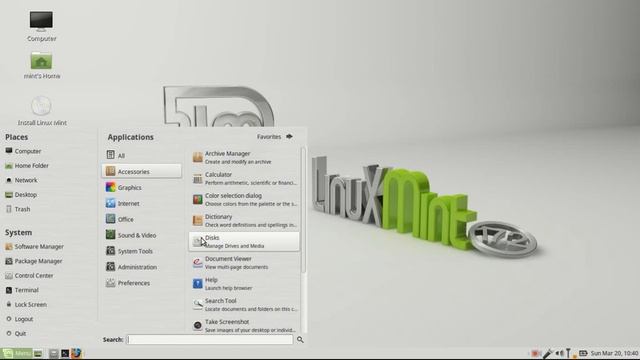Click the date and time clock
Screen dimensions: 640x360
point(614,353)
